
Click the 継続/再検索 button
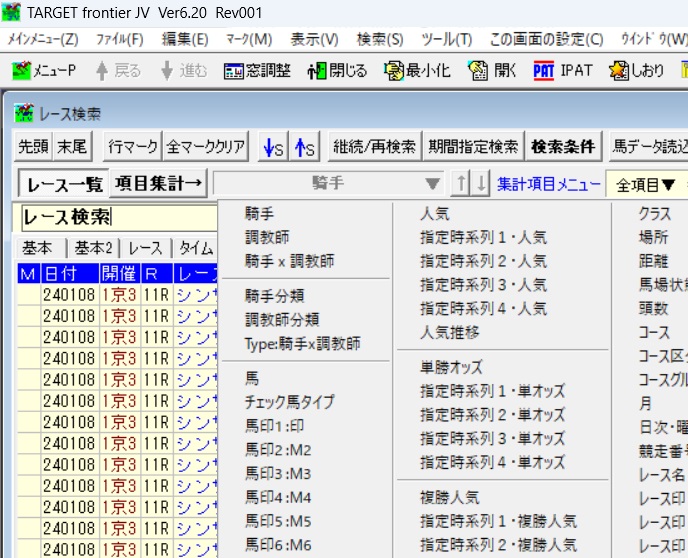point(375,147)
